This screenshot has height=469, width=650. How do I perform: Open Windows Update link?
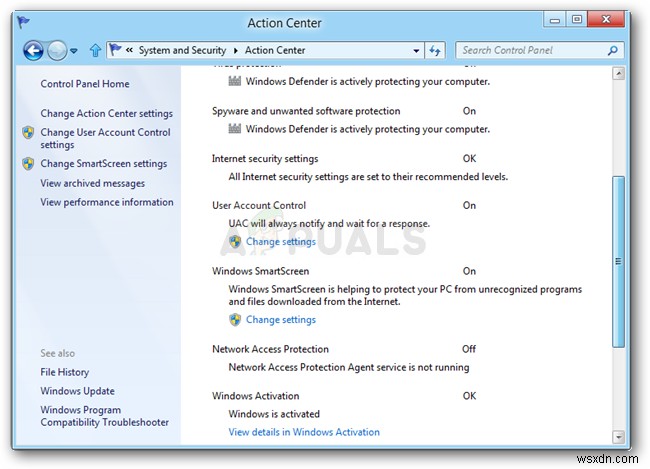click(78, 391)
